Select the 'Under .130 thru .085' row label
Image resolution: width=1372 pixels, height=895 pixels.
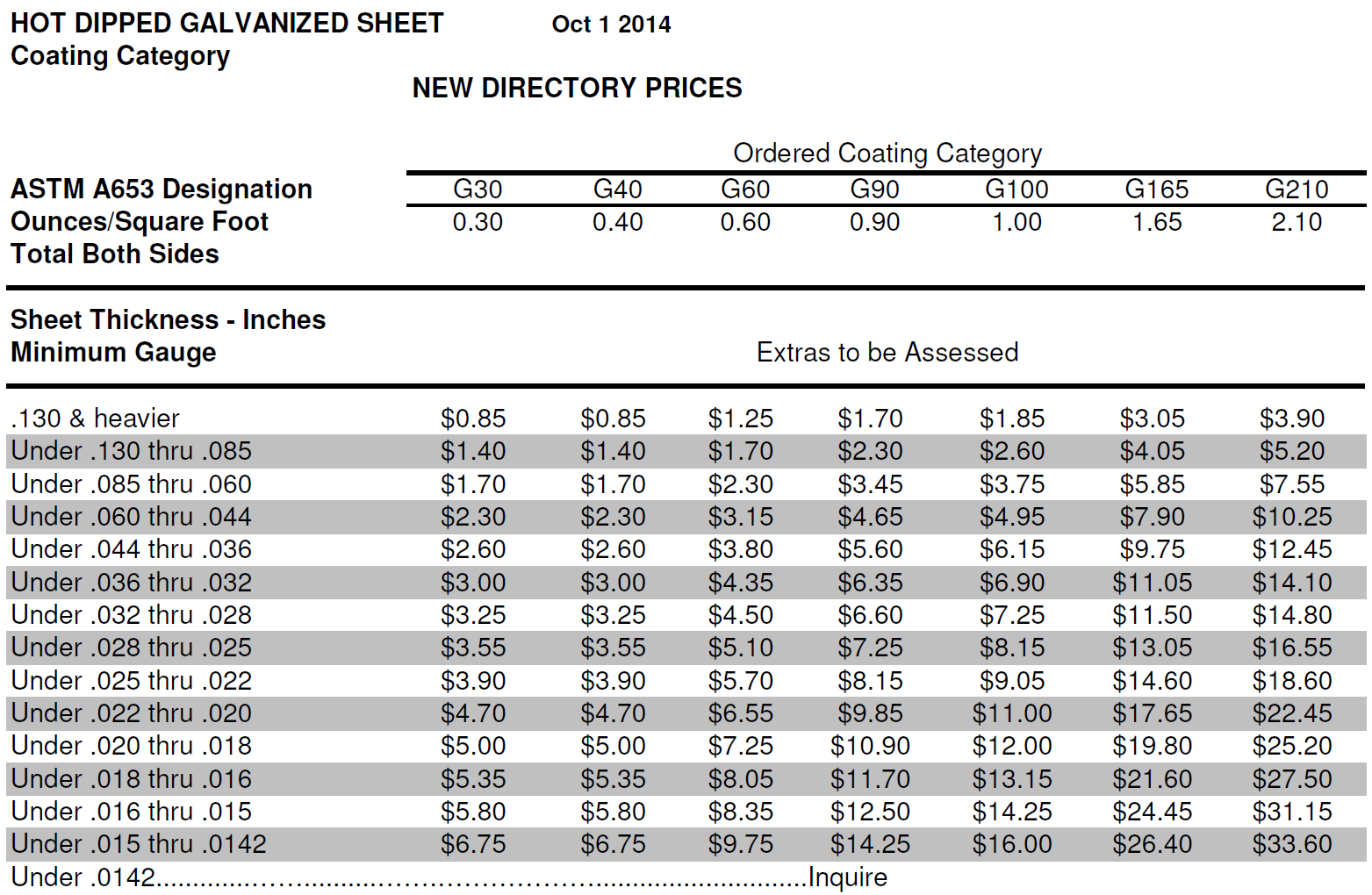click(x=132, y=451)
